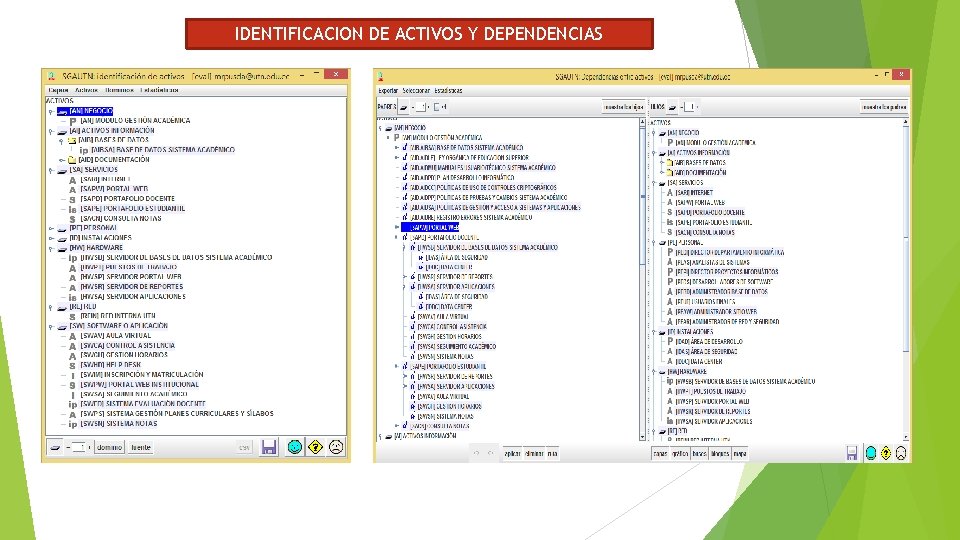Open Dominios menu in identificación window
This screenshot has width=960, height=540.
tap(119, 90)
